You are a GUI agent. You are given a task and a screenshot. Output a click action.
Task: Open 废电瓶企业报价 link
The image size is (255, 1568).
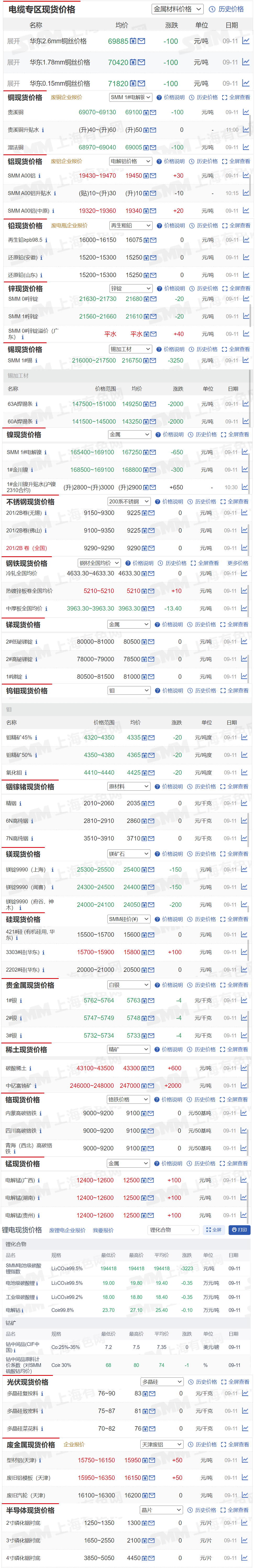click(x=69, y=225)
